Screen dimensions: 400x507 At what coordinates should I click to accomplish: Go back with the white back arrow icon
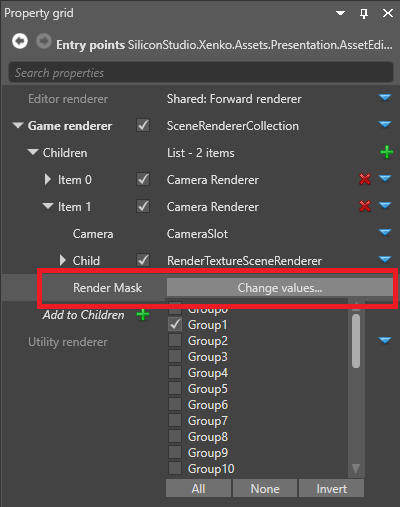[x=20, y=42]
